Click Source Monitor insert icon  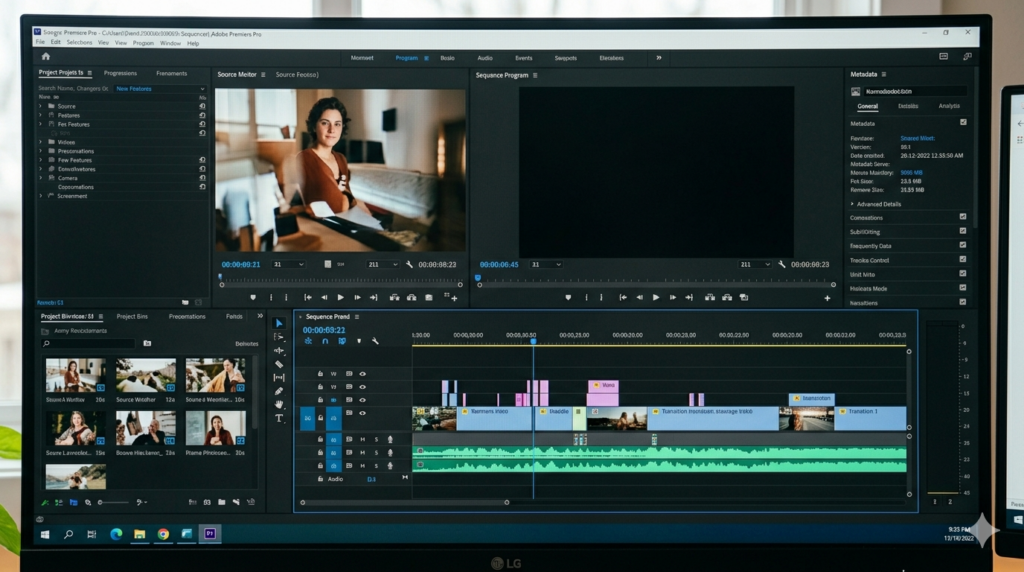point(394,297)
